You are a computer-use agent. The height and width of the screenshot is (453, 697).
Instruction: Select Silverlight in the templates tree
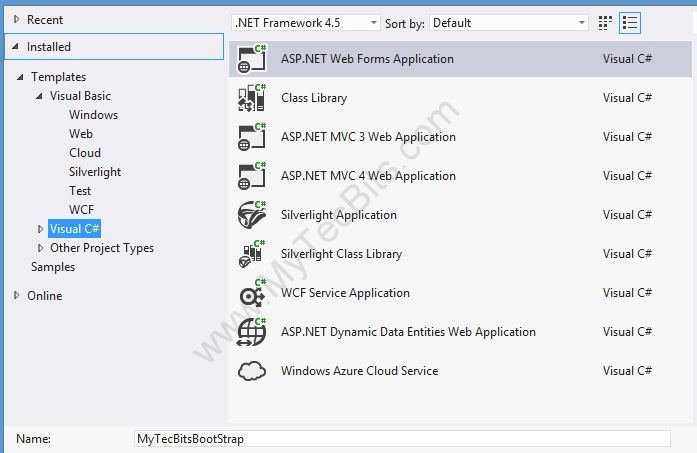[95, 172]
